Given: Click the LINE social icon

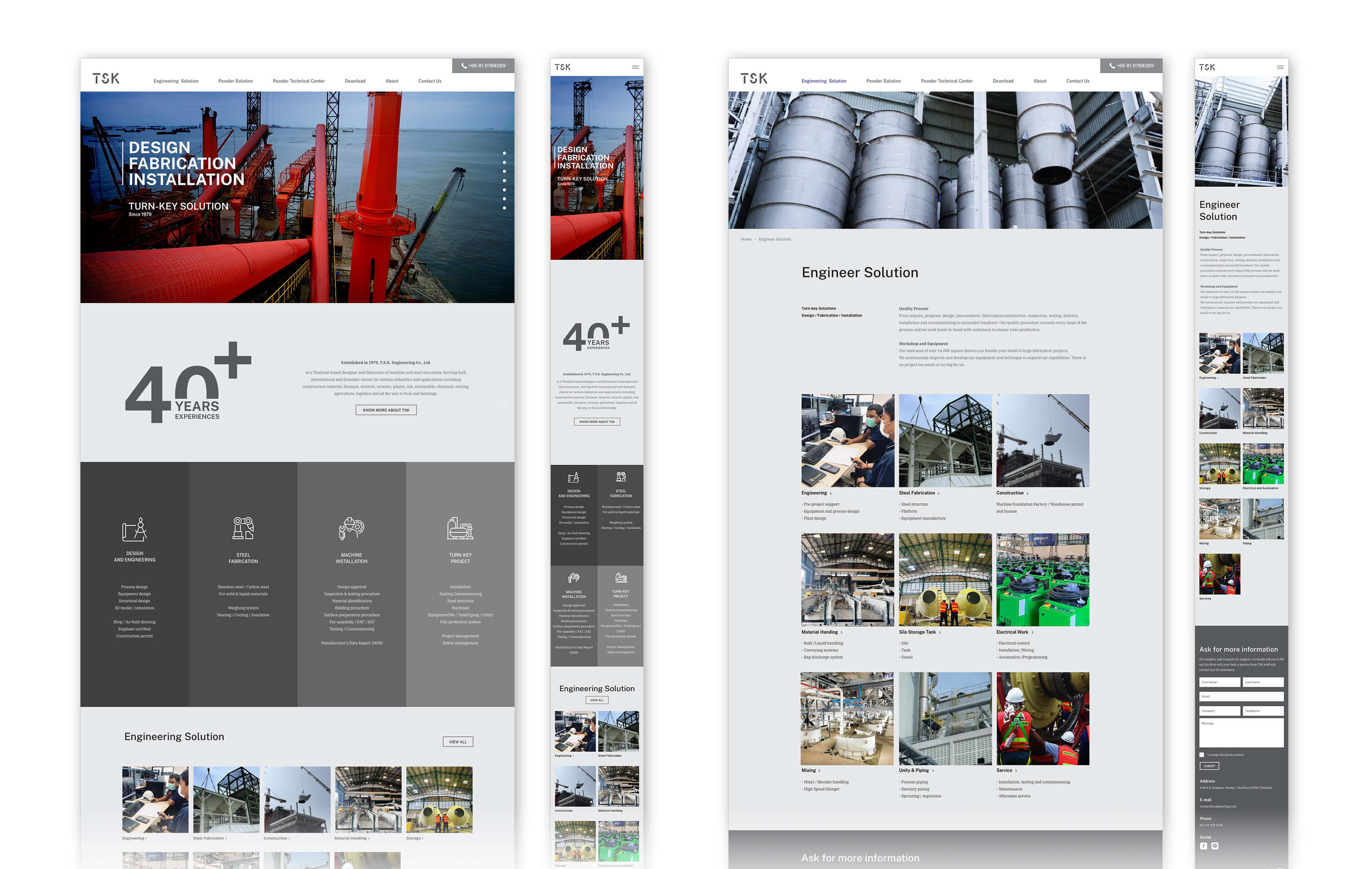Looking at the screenshot, I should 1215,846.
